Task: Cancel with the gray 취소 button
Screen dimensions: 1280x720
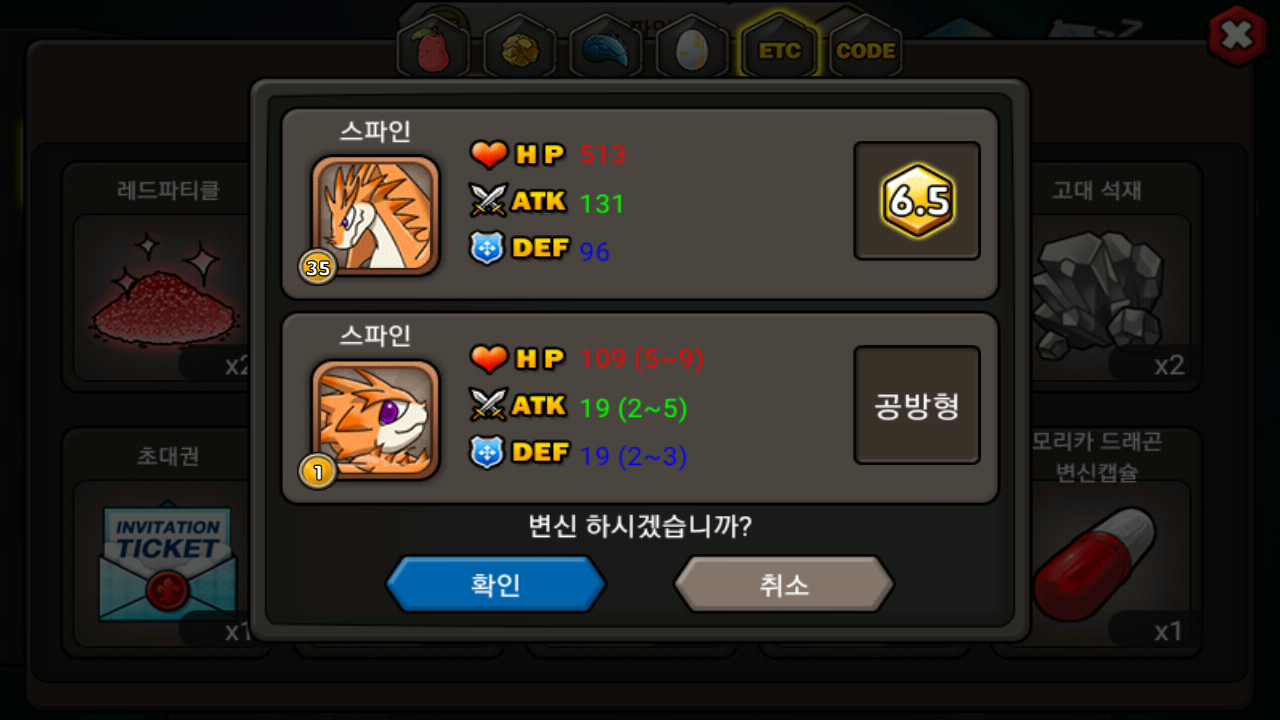Action: pyautogui.click(x=784, y=584)
